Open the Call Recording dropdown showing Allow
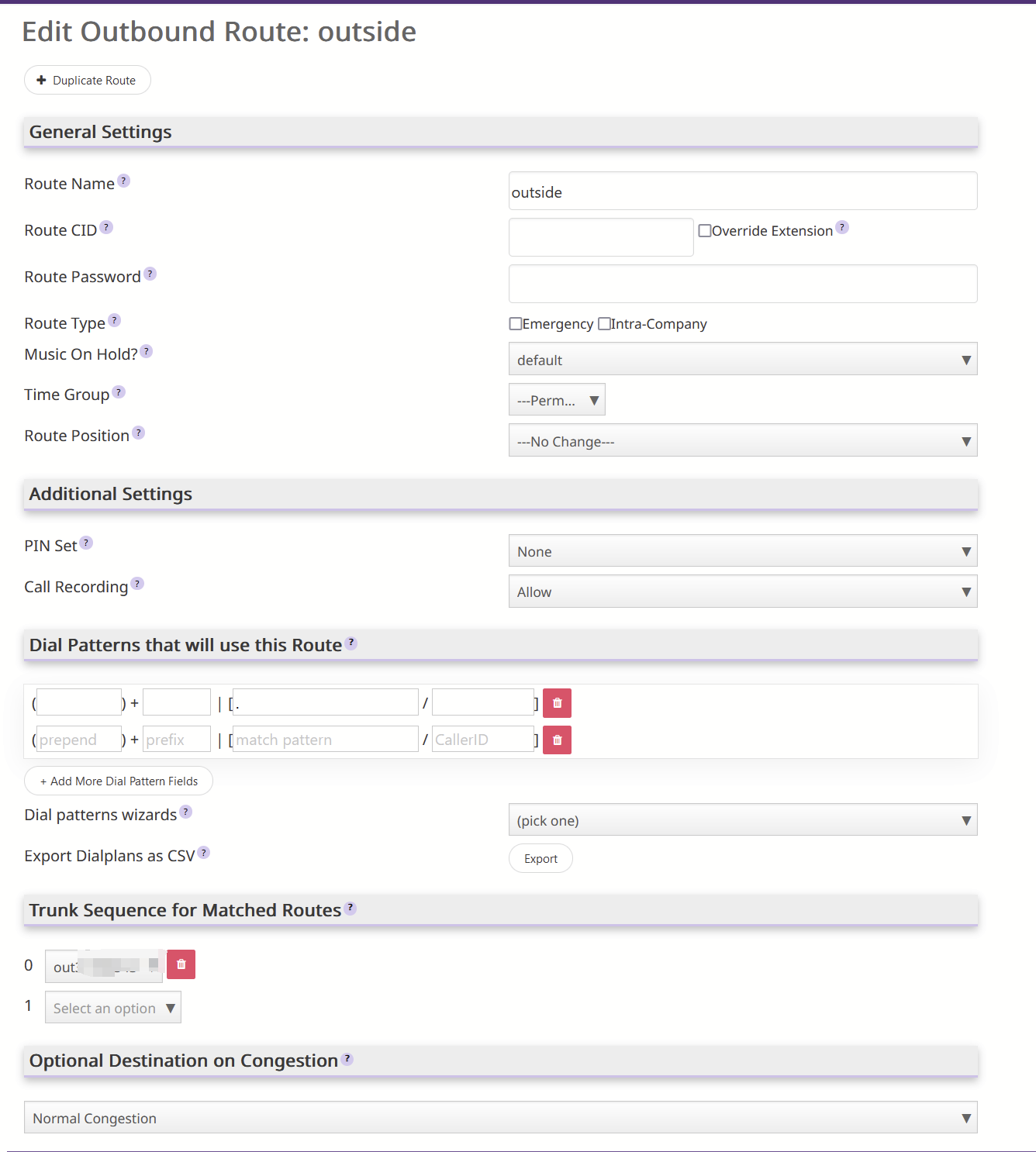The image size is (1036, 1152). point(743,592)
